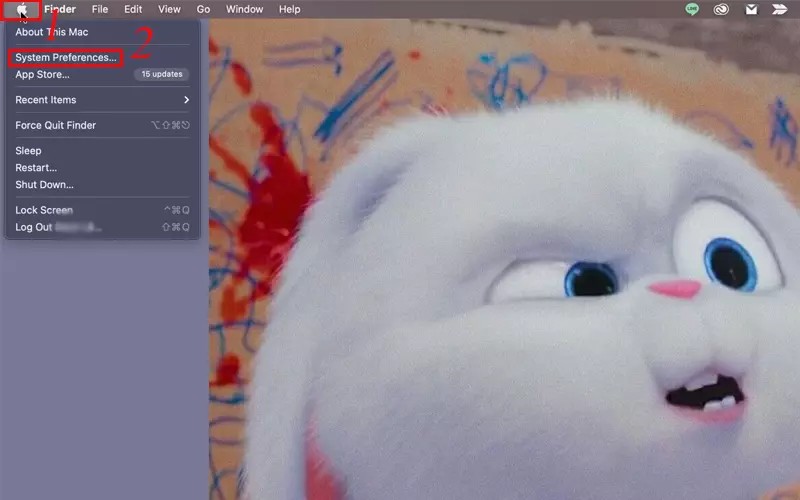The width and height of the screenshot is (800, 500).
Task: Click the double-arrow menu bar icon
Action: pos(780,9)
